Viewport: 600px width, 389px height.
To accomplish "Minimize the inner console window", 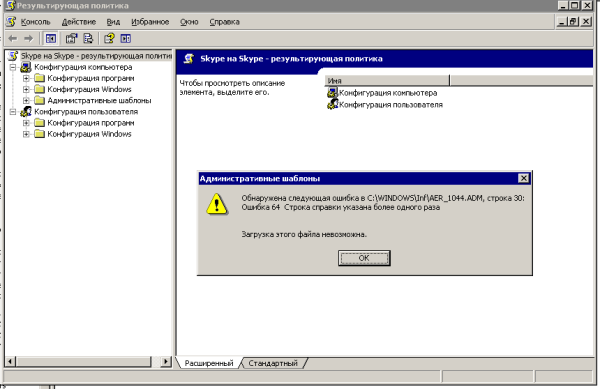I will [561, 22].
